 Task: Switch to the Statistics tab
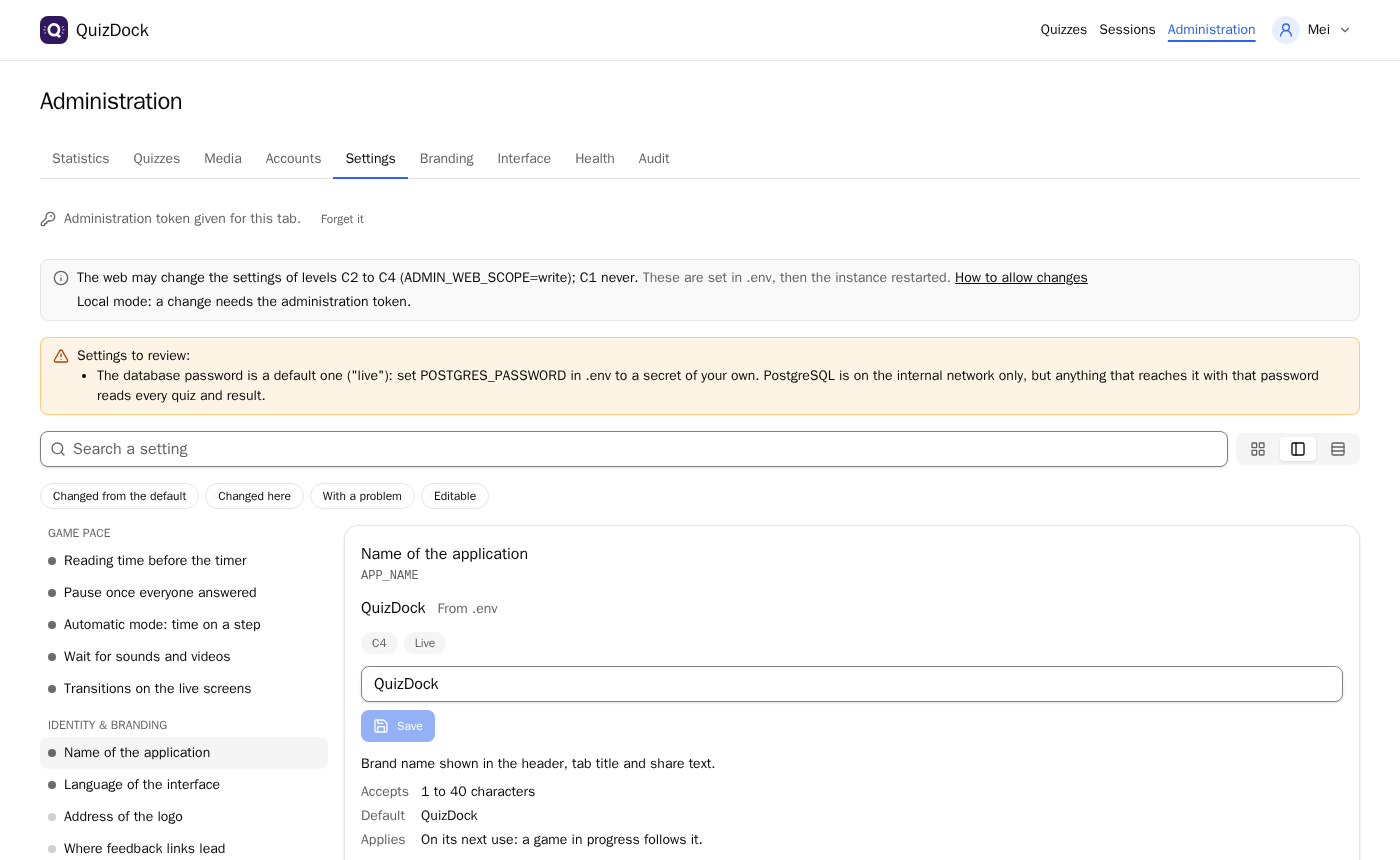81,159
